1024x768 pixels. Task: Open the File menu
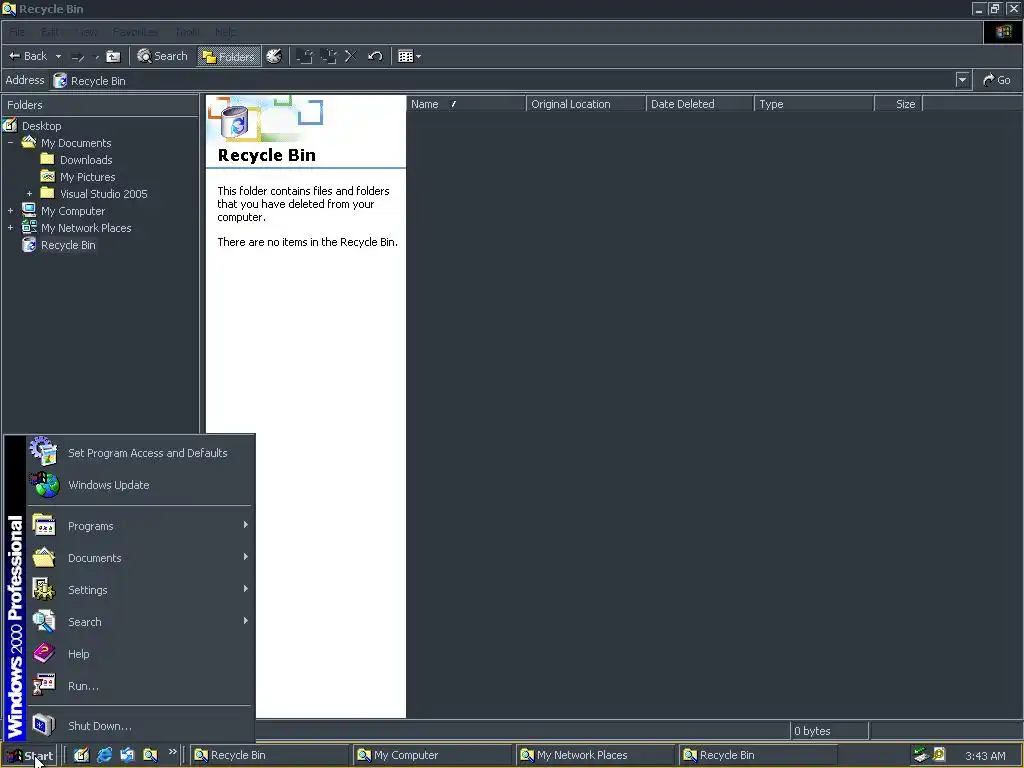click(16, 32)
